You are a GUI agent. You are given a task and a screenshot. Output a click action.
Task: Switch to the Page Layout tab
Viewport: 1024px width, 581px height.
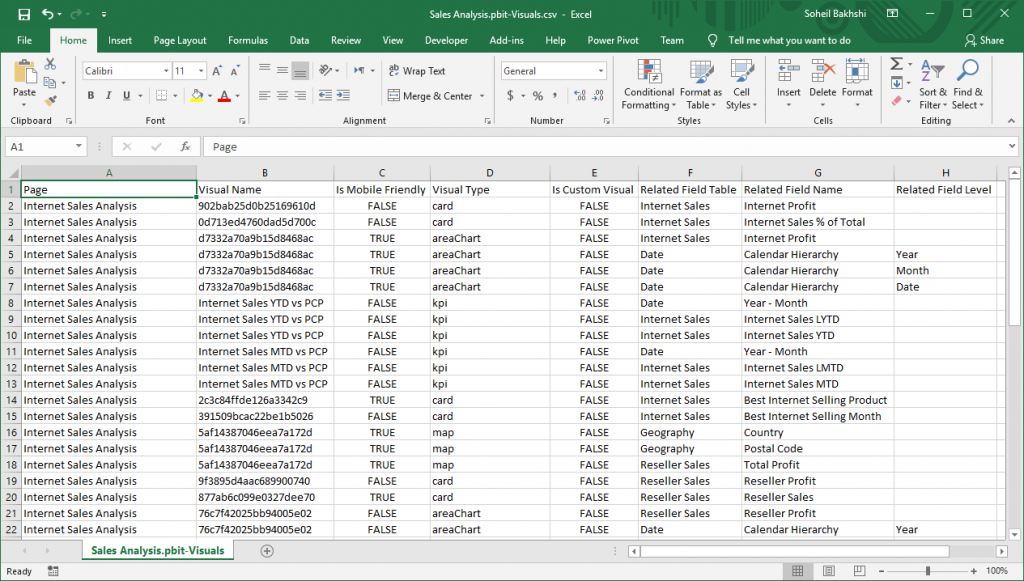(180, 40)
